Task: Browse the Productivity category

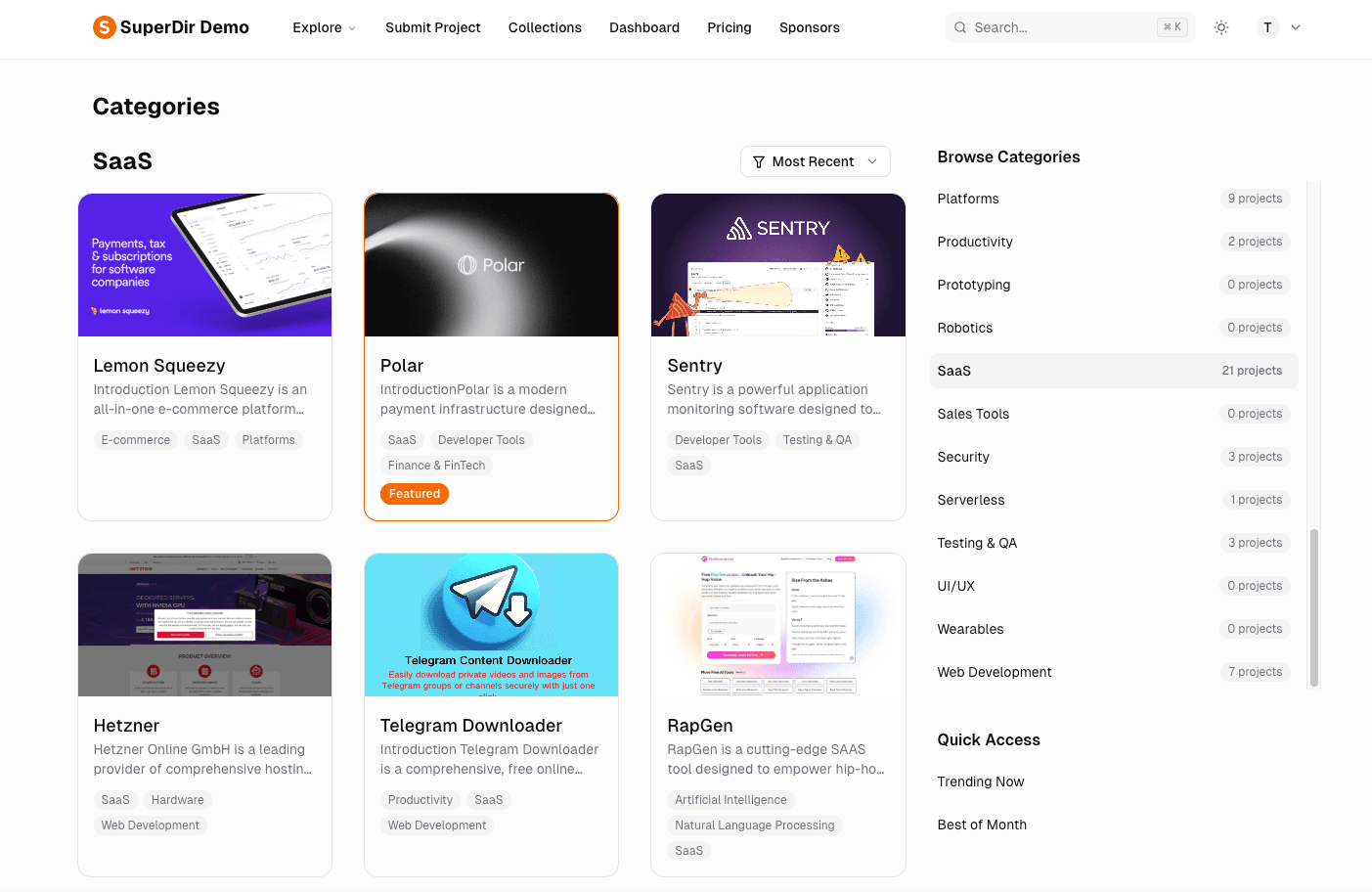Action: 1114,242
